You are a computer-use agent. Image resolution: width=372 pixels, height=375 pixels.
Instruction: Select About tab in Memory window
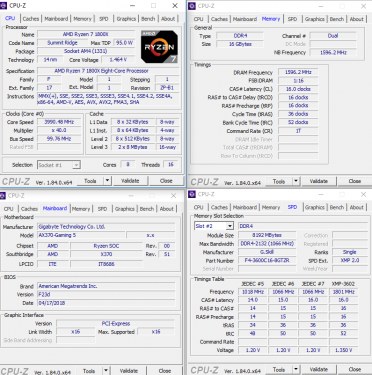pos(356,19)
